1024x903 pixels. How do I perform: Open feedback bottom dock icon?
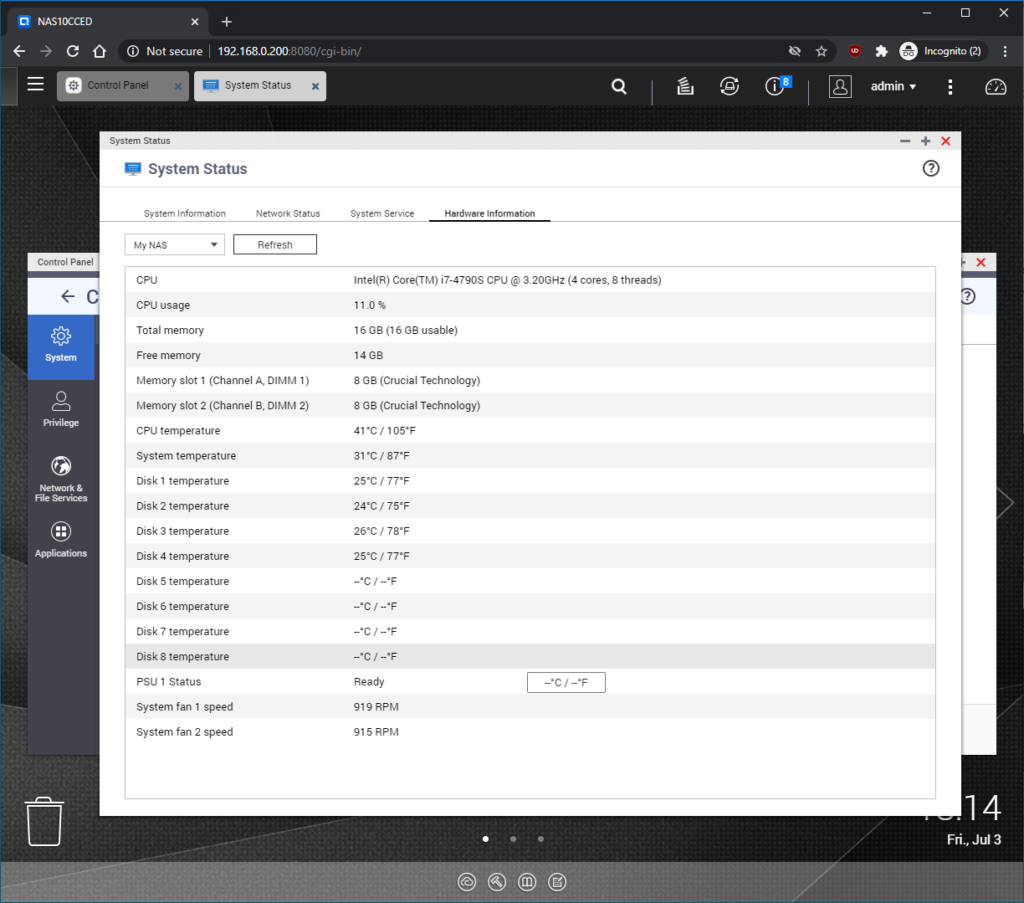pos(557,882)
